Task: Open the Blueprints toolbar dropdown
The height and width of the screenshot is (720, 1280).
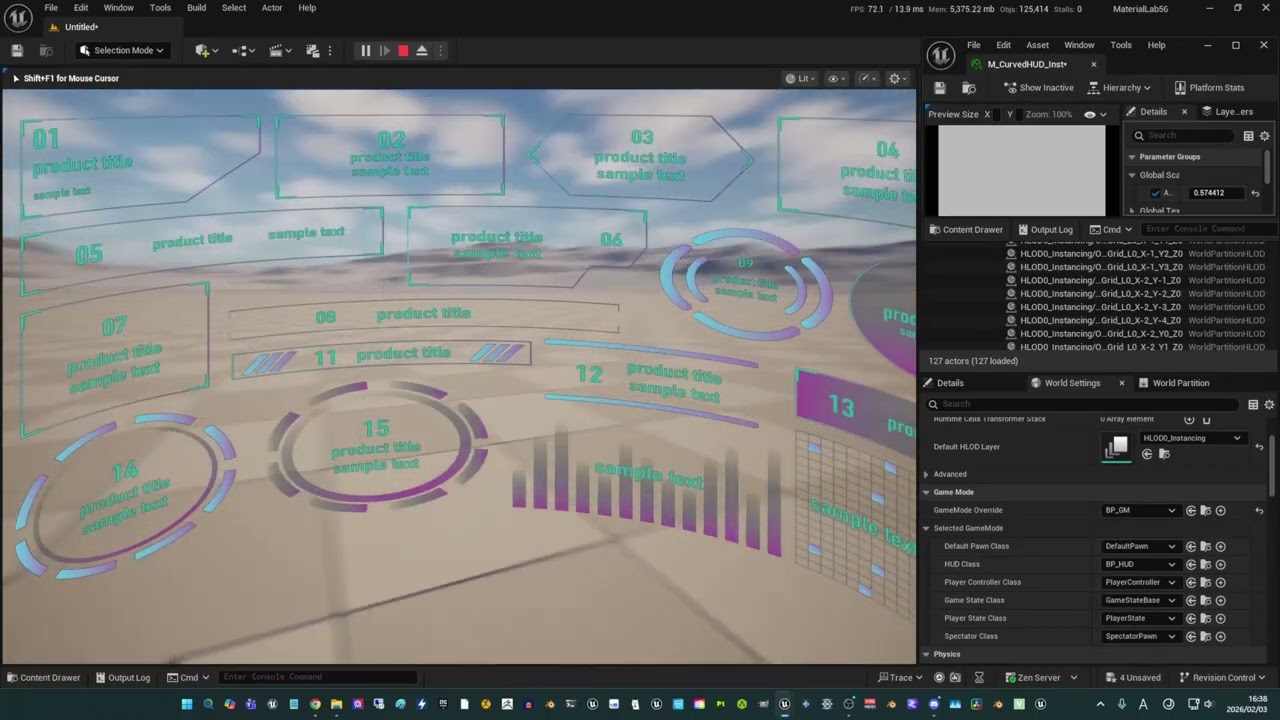Action: [241, 50]
